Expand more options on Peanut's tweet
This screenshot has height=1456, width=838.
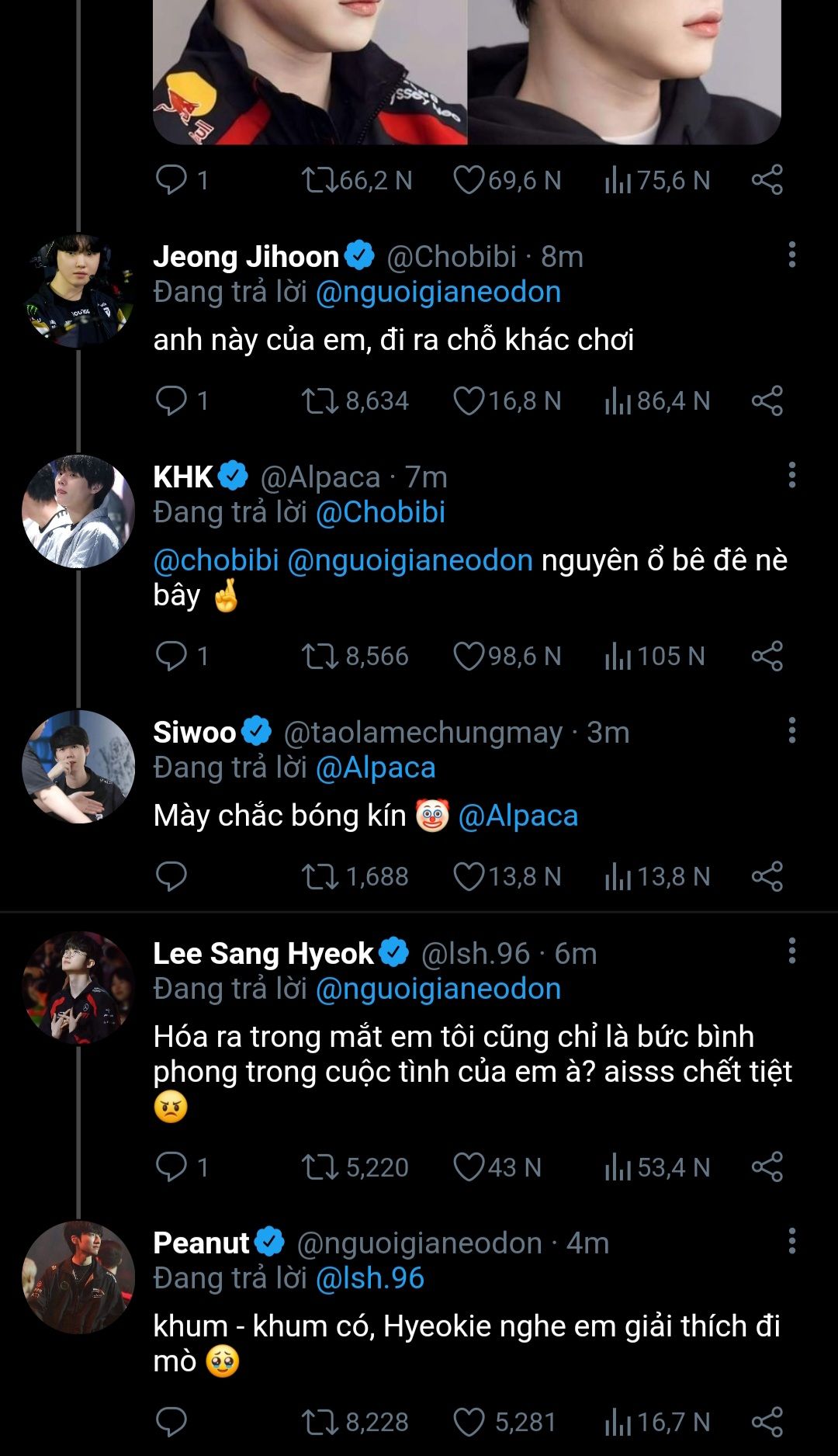tap(791, 1241)
